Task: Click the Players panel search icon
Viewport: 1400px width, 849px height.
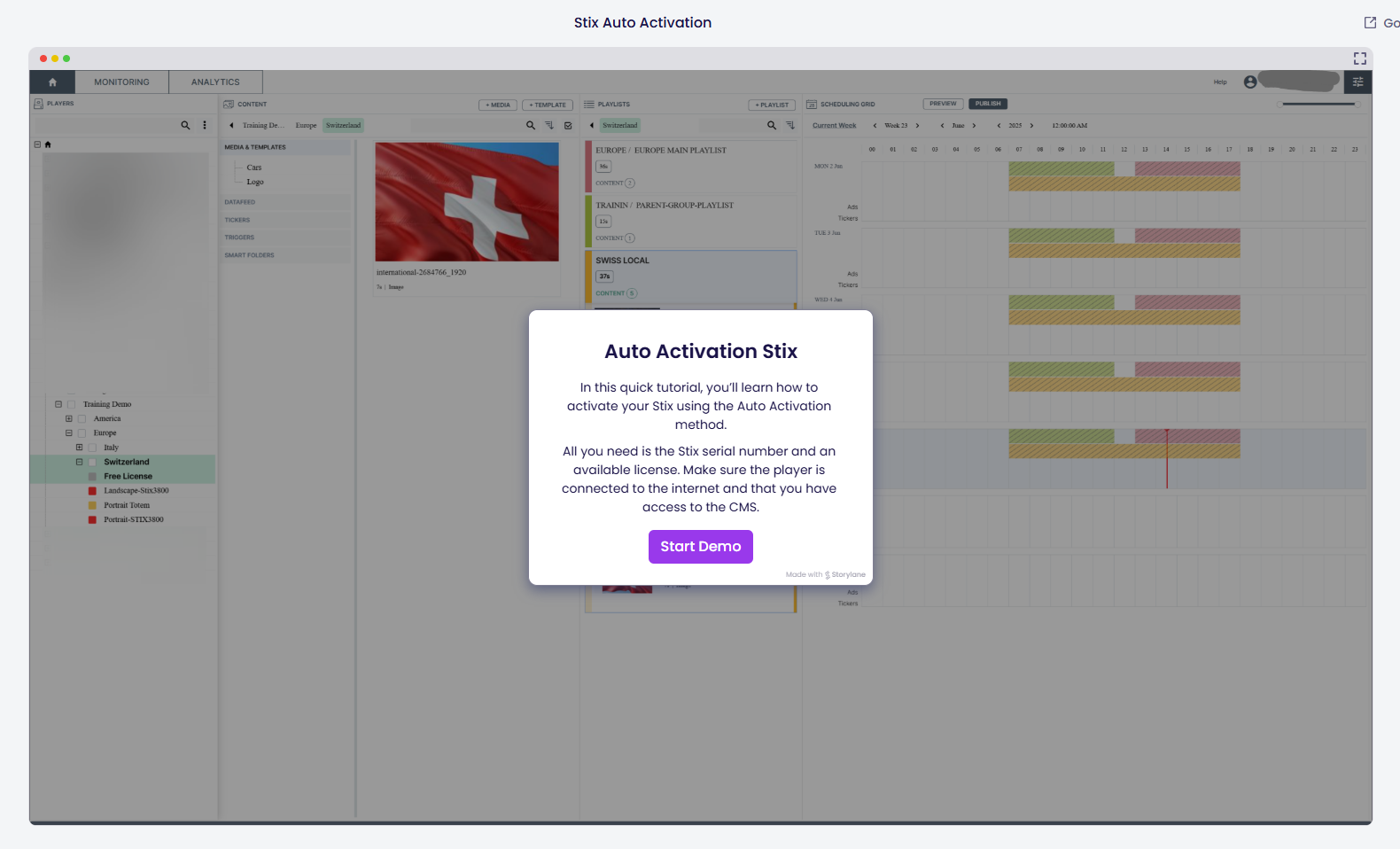Action: (185, 126)
